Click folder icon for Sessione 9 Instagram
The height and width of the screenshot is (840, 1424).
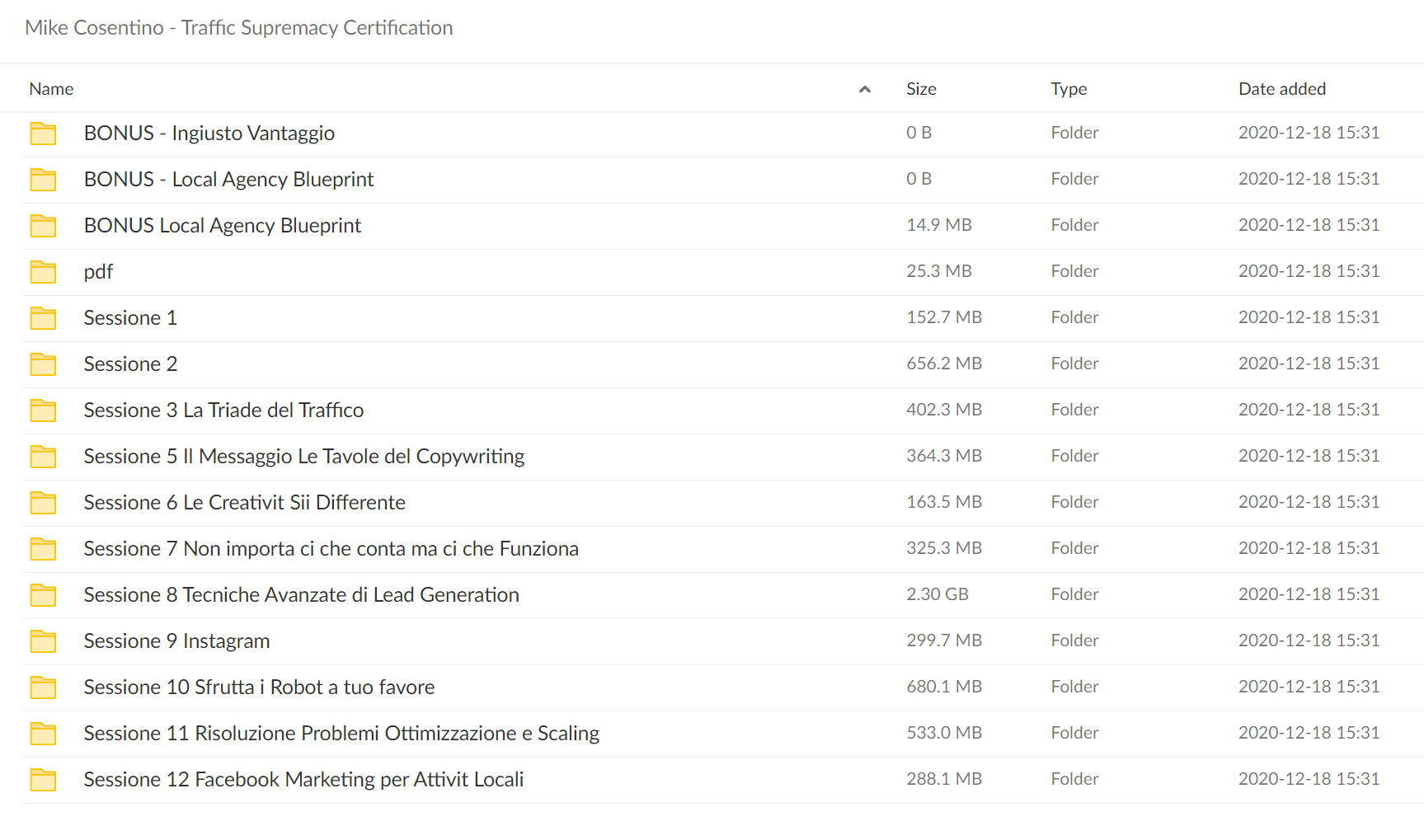point(43,641)
